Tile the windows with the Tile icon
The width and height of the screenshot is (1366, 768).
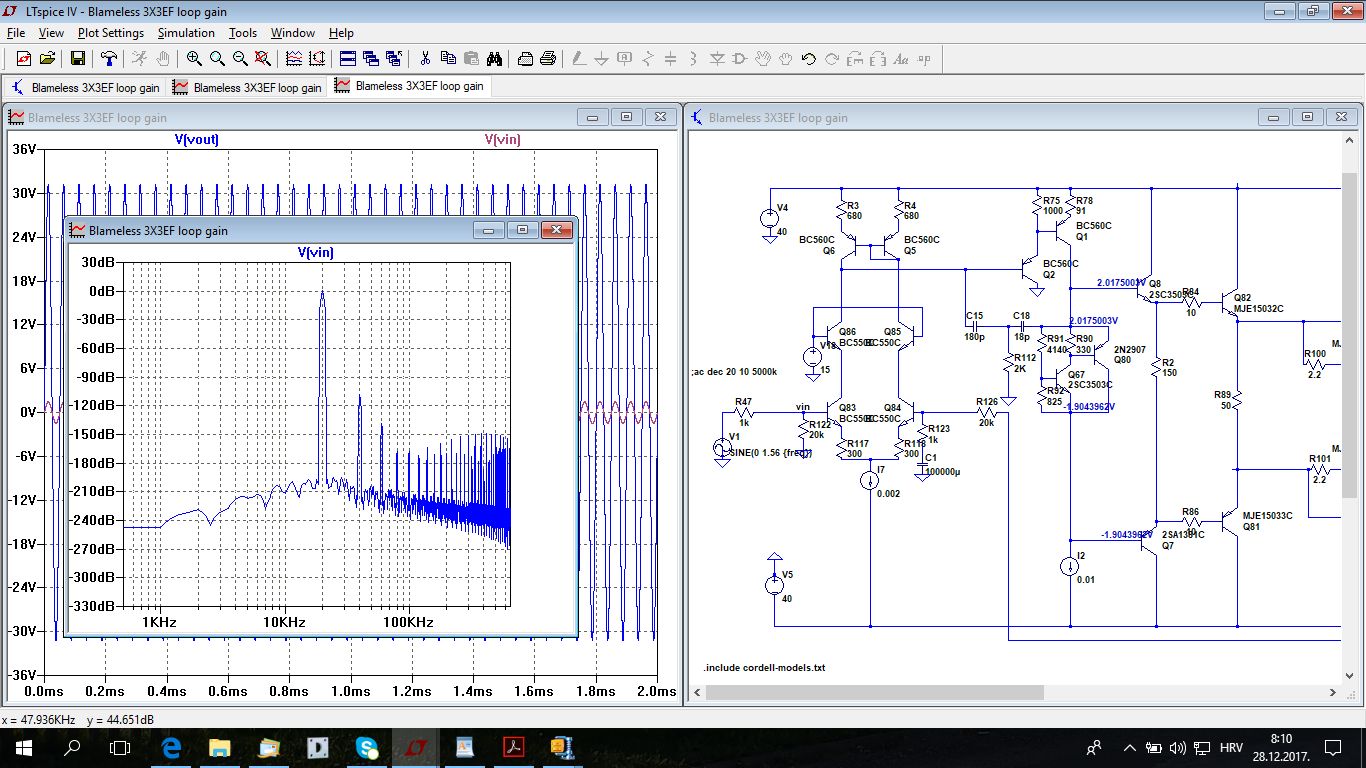[347, 59]
